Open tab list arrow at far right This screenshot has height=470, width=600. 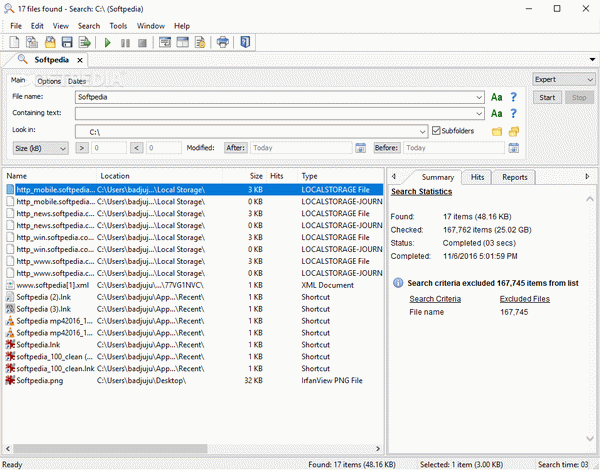pyautogui.click(x=592, y=59)
